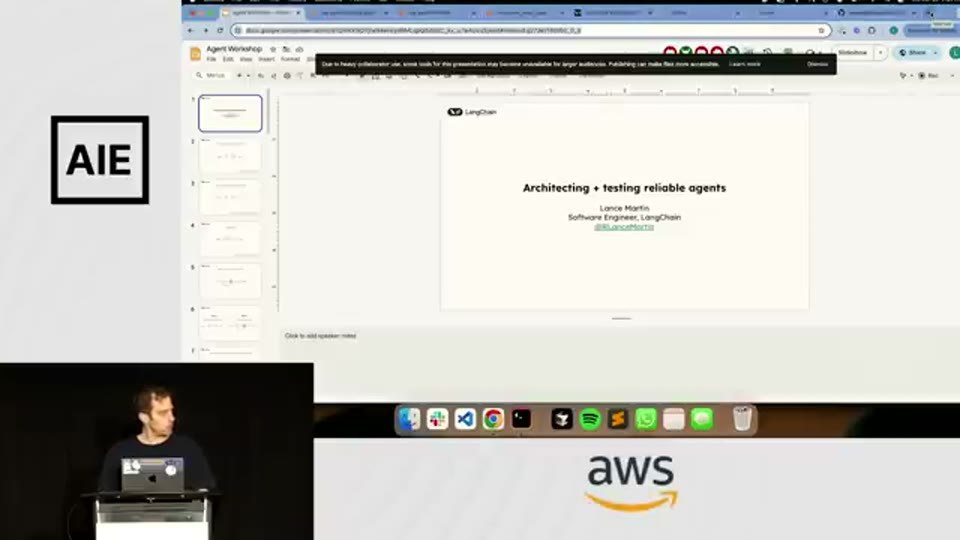Click the LangChain logo on the slide
The height and width of the screenshot is (540, 960).
point(472,112)
